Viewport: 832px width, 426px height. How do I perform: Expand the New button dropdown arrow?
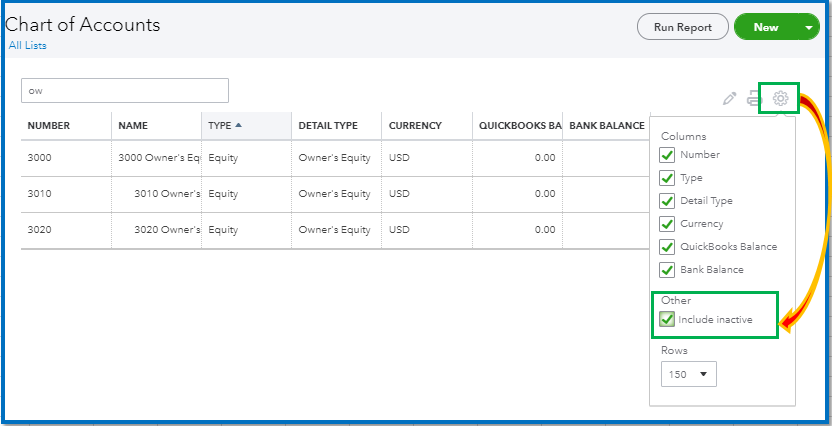[x=809, y=28]
